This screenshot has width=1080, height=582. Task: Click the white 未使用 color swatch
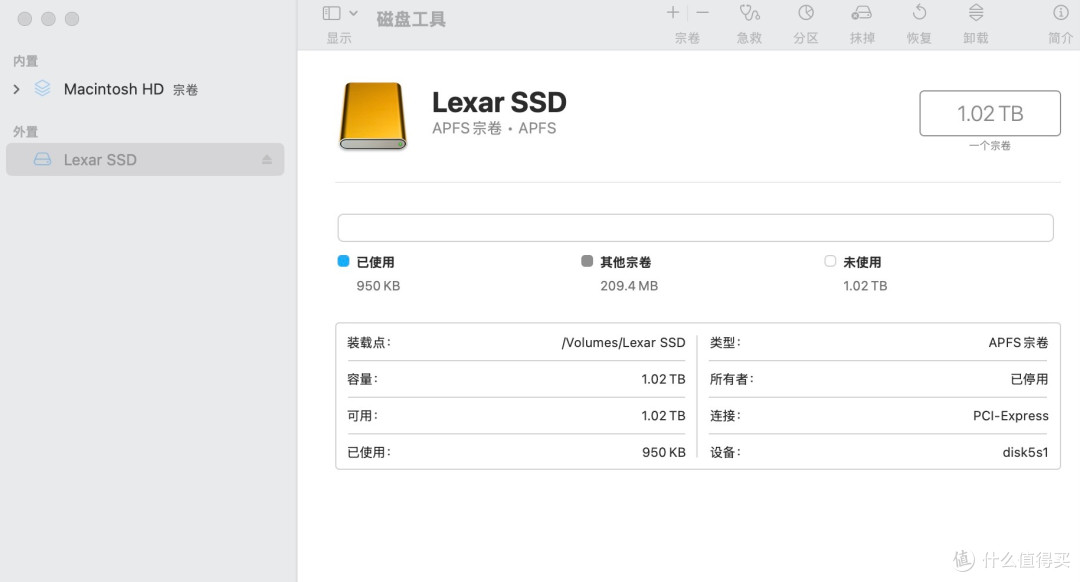point(830,261)
